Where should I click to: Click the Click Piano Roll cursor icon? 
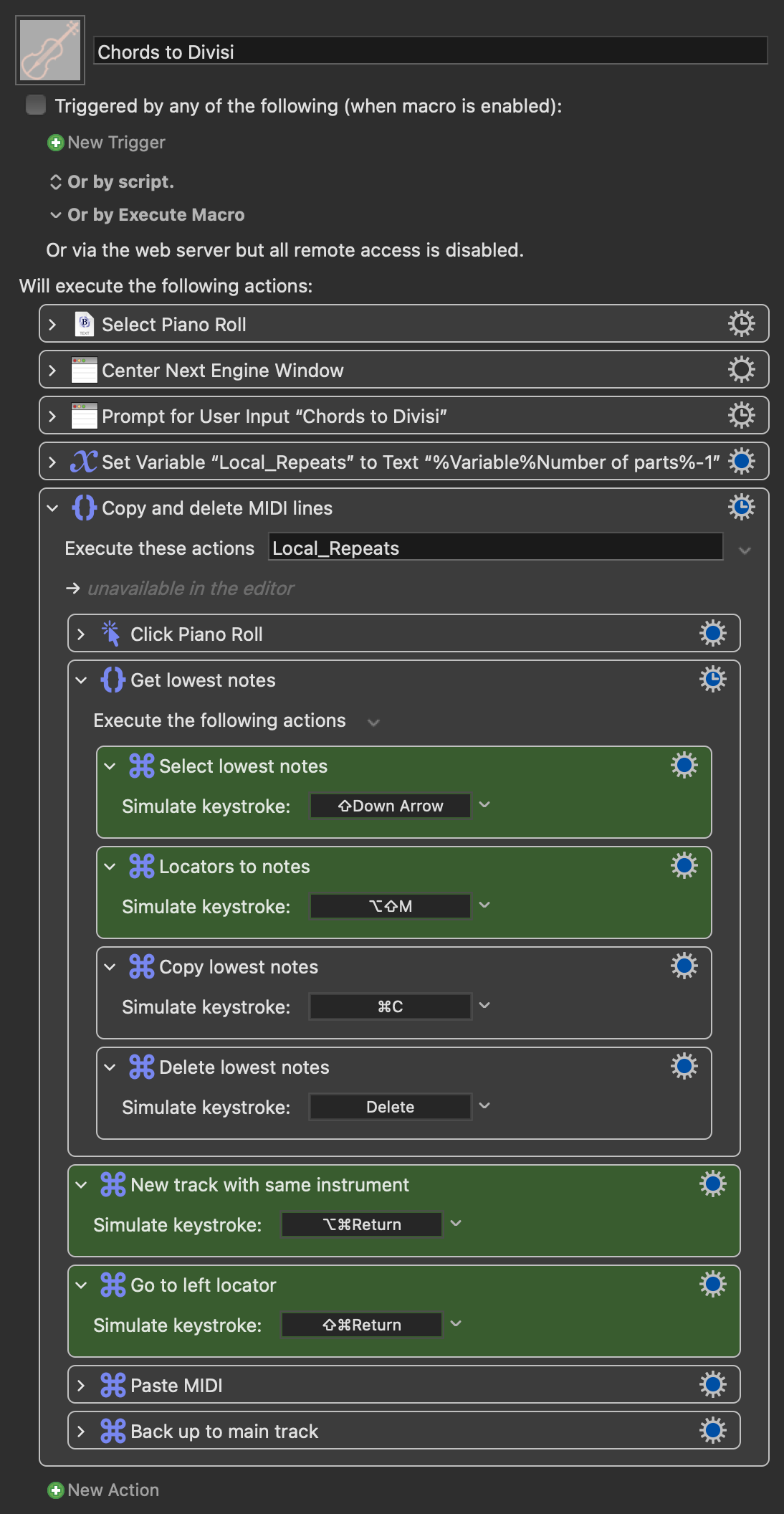111,634
